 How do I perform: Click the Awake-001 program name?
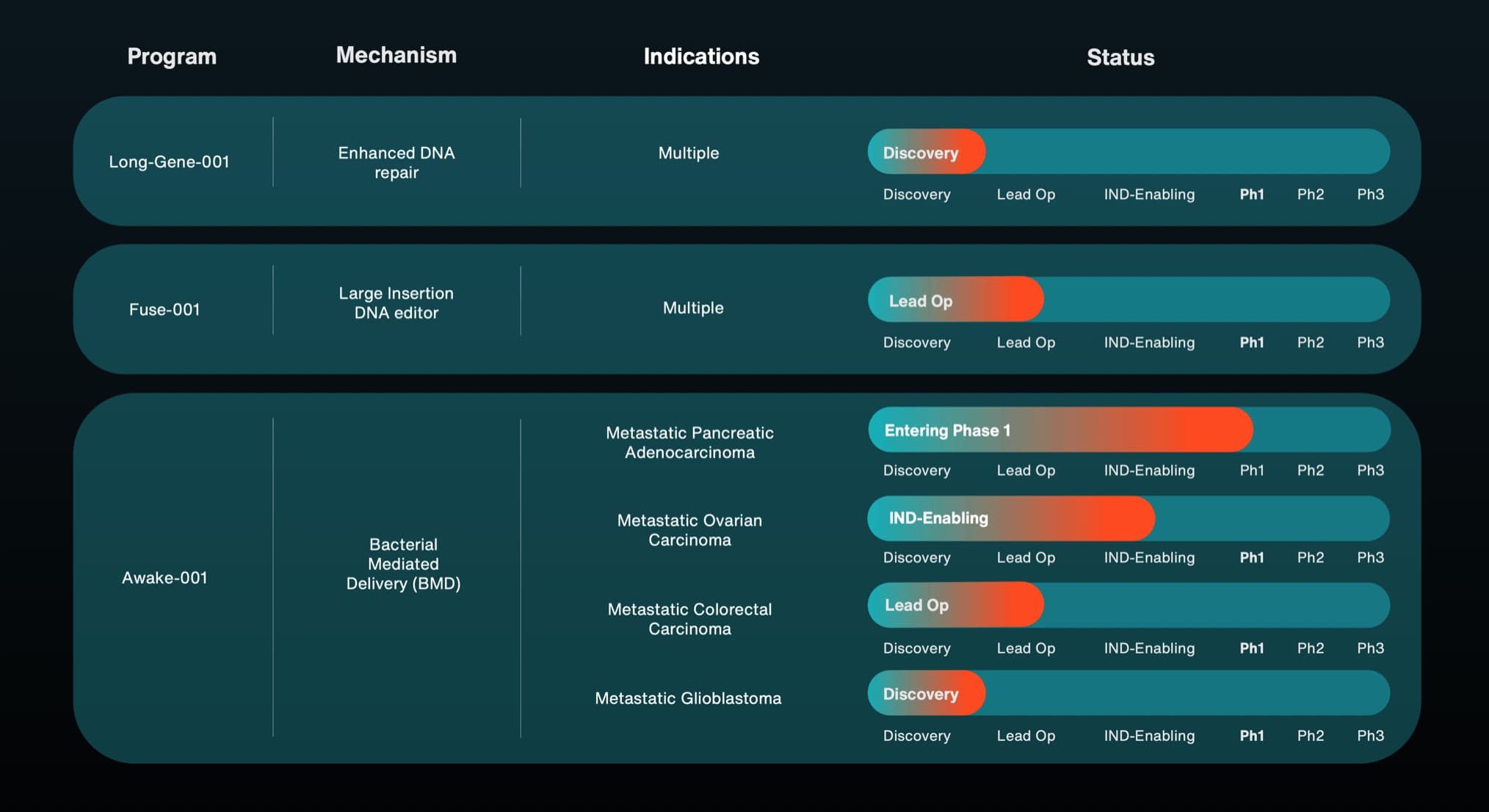(164, 578)
